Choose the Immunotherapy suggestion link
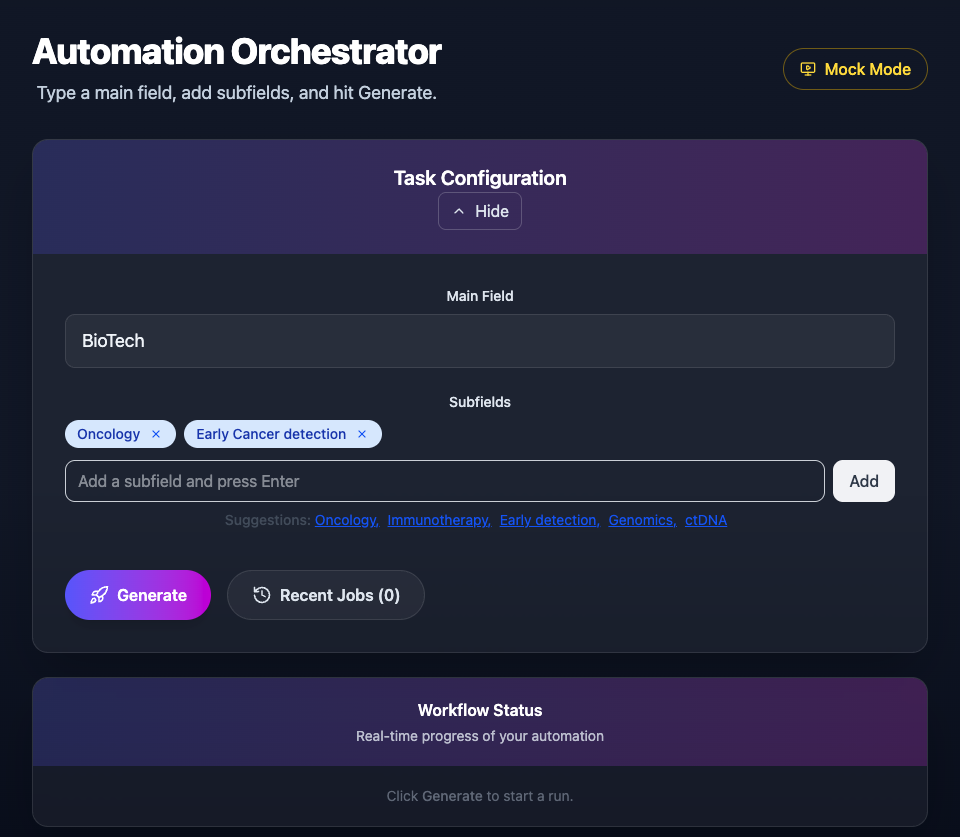Viewport: 960px width, 837px height. tap(439, 520)
